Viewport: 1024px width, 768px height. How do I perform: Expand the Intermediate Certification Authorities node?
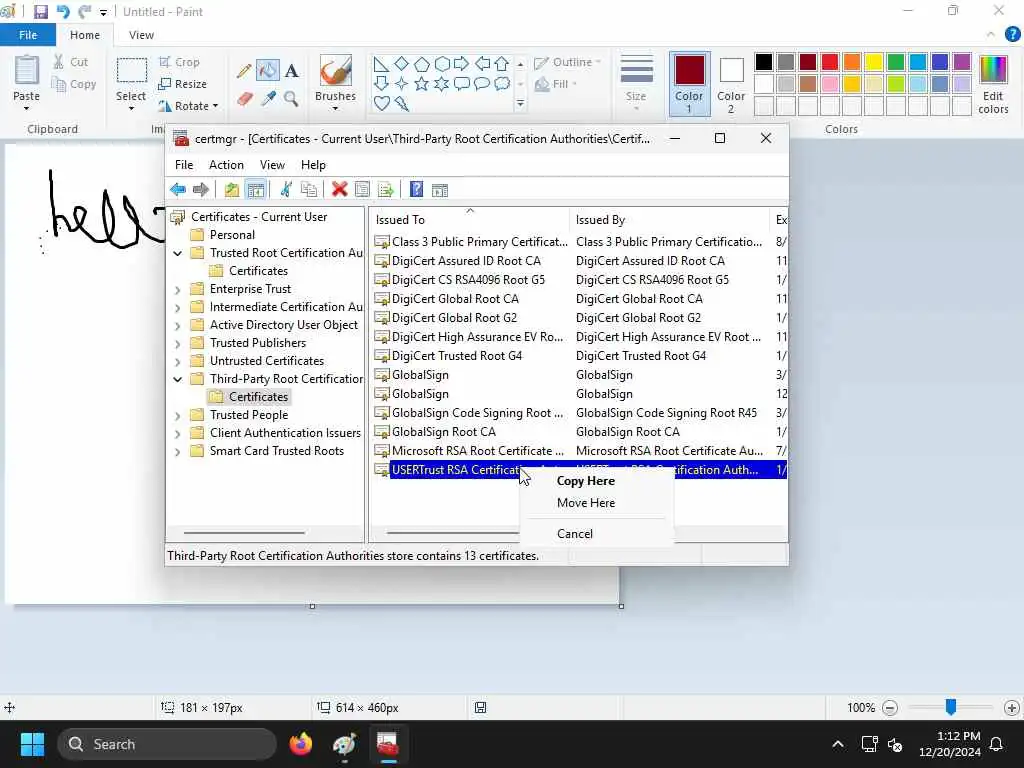[x=178, y=308]
